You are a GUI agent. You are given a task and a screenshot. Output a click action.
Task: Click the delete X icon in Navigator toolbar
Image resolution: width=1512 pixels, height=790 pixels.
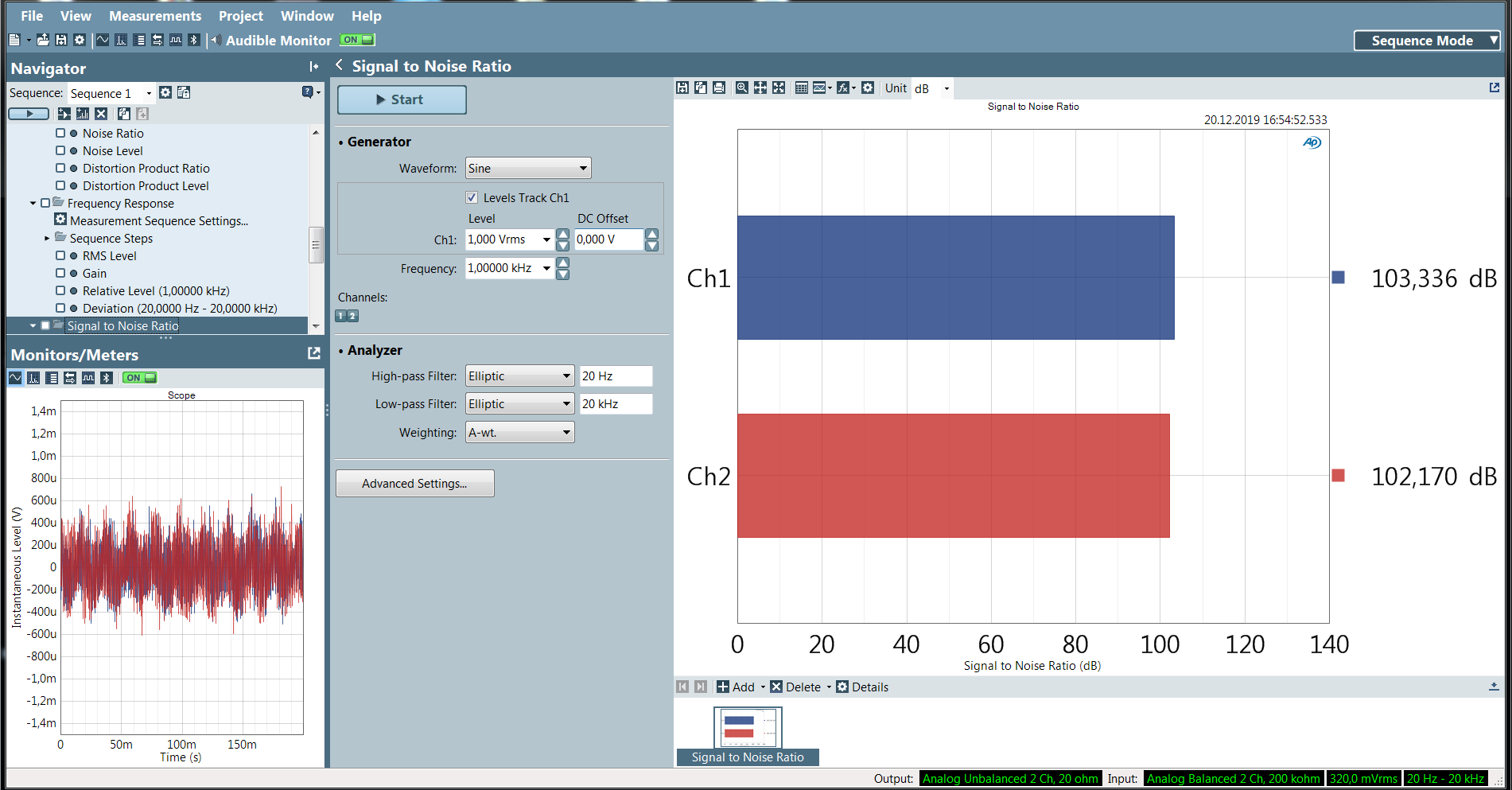coord(101,114)
